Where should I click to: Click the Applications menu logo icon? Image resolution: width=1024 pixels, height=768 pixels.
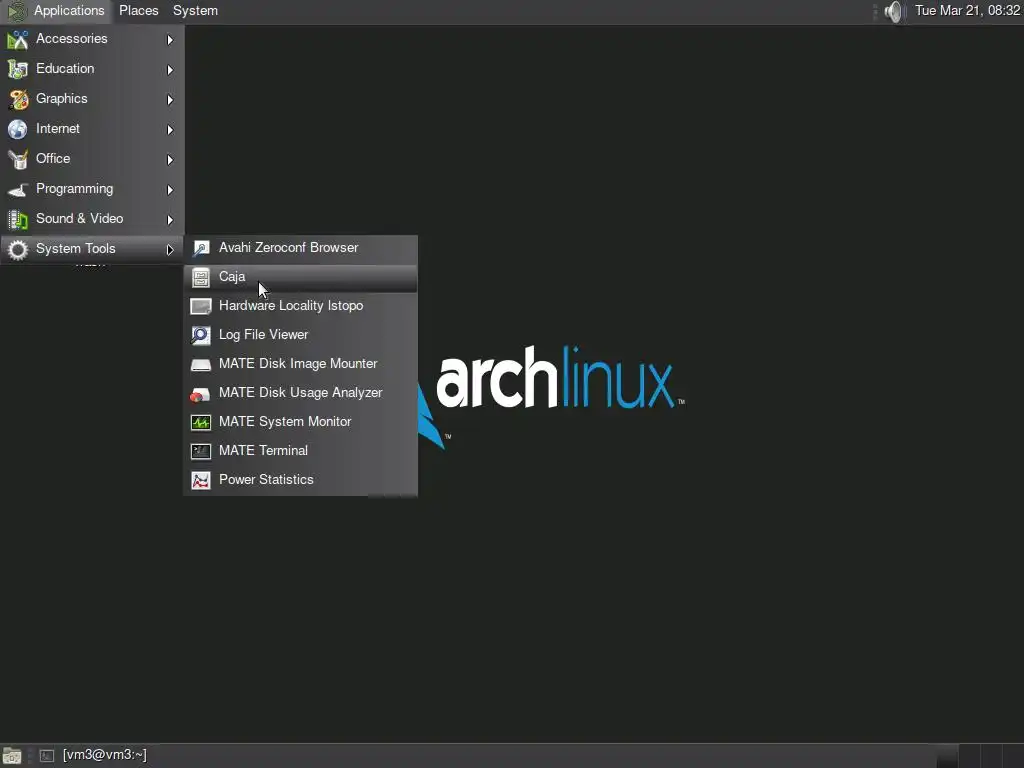(x=17, y=11)
